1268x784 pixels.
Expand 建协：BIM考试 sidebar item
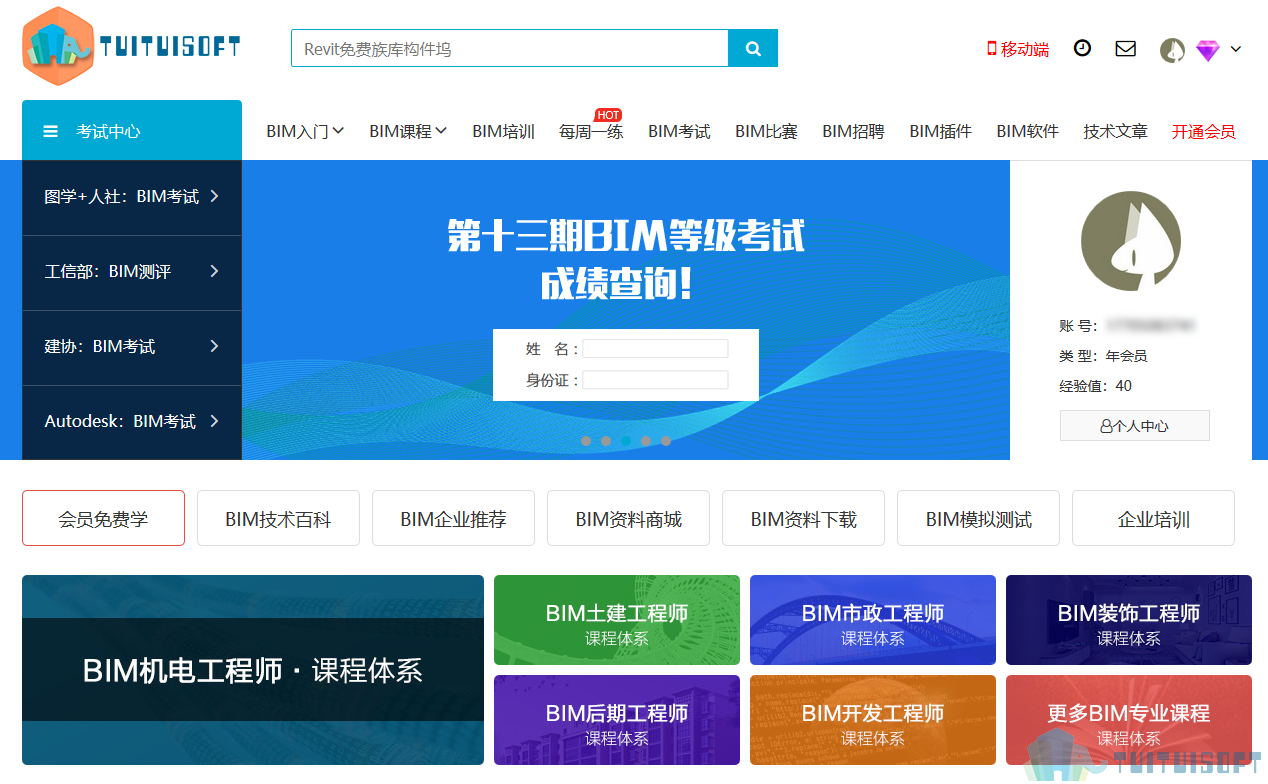coord(132,347)
